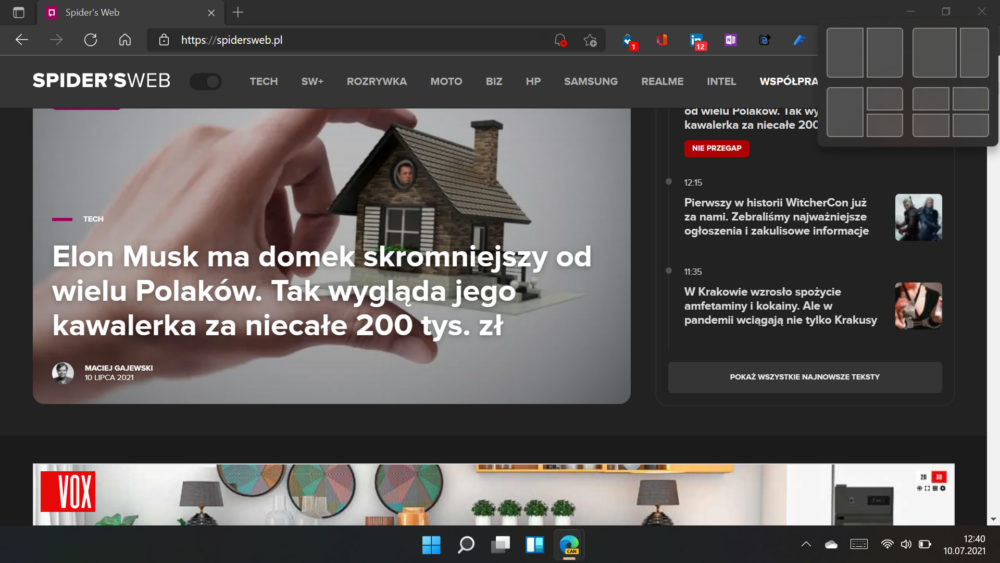Open the OneNote extension icon

click(x=730, y=40)
